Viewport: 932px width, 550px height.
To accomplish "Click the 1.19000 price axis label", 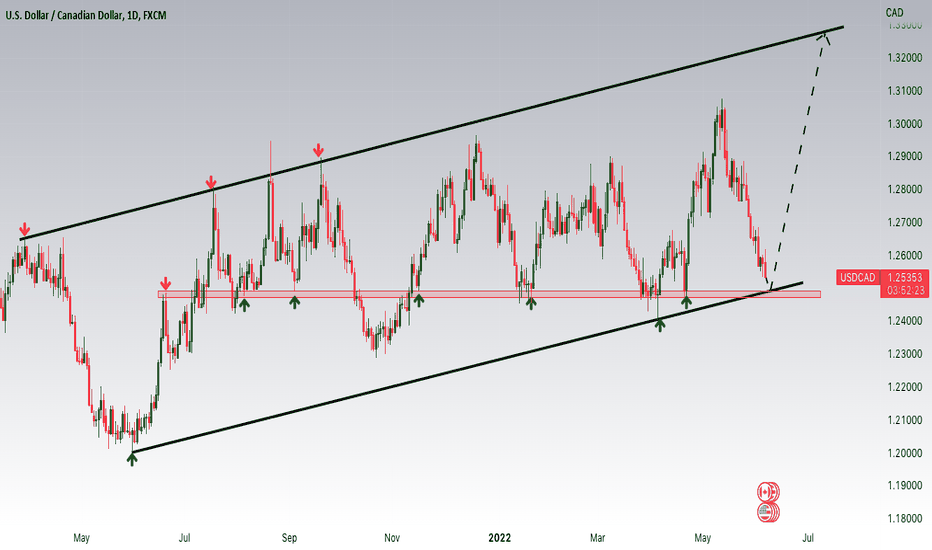I will [x=905, y=486].
